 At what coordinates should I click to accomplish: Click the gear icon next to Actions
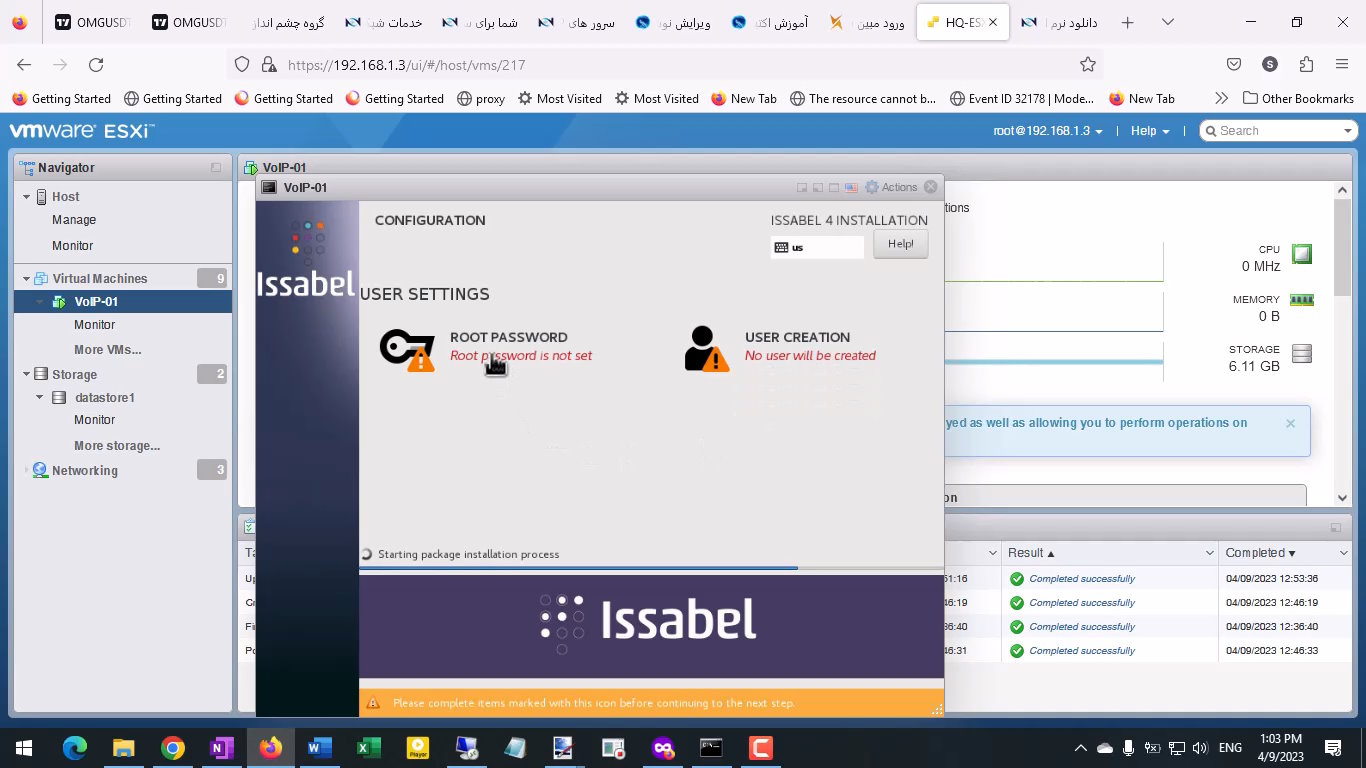(872, 187)
